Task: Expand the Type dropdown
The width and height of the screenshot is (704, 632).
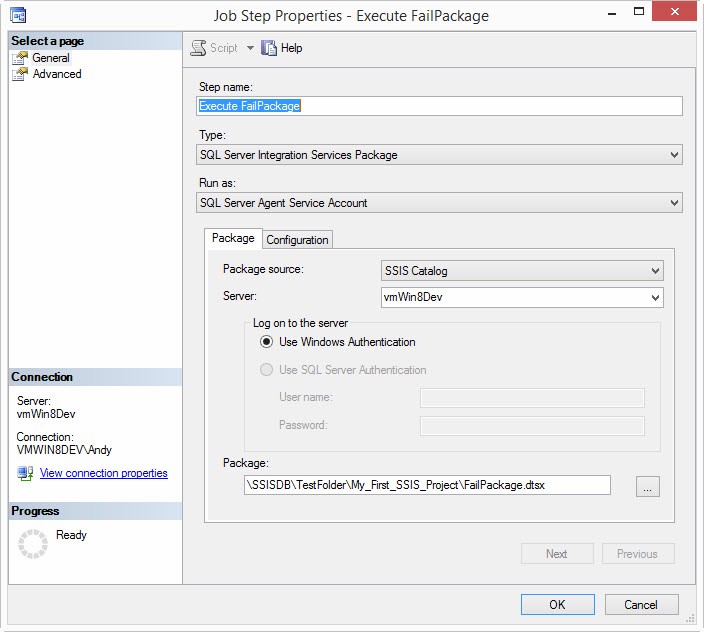Action: coord(675,155)
